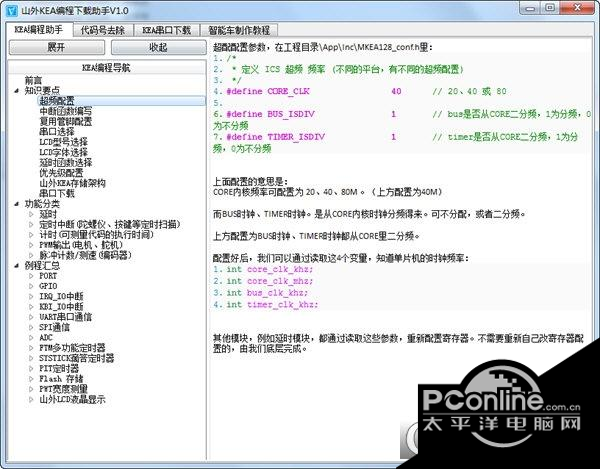
Task: Expand the 脉冲计数/测速 tree node
Action: pyautogui.click(x=31, y=255)
